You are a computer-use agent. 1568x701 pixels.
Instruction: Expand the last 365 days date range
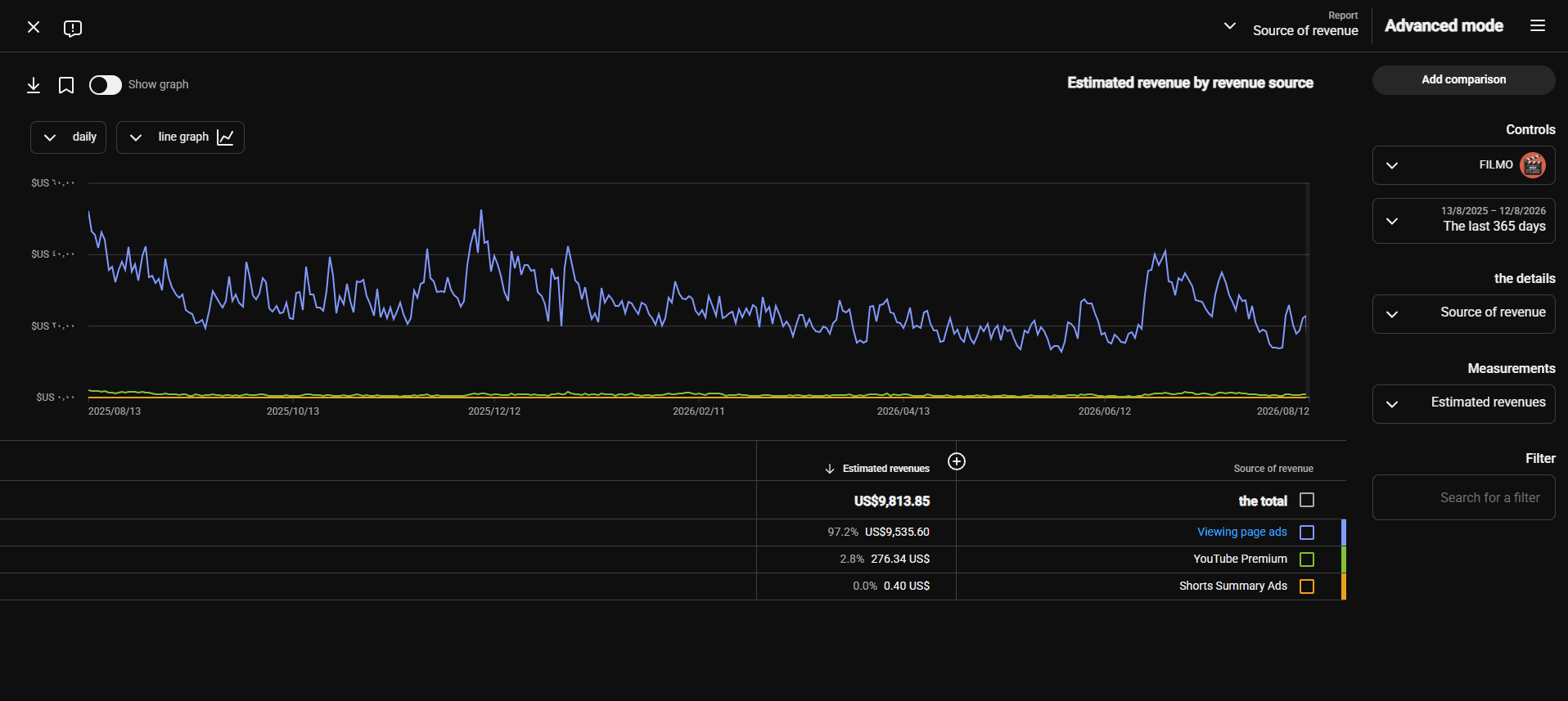pyautogui.click(x=1464, y=221)
